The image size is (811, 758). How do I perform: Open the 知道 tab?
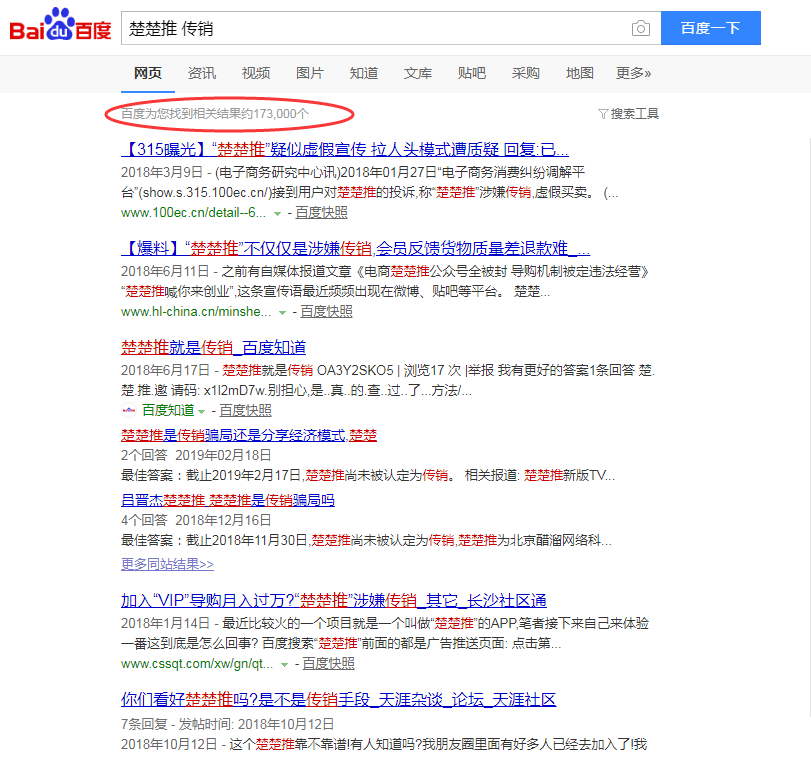(x=364, y=73)
